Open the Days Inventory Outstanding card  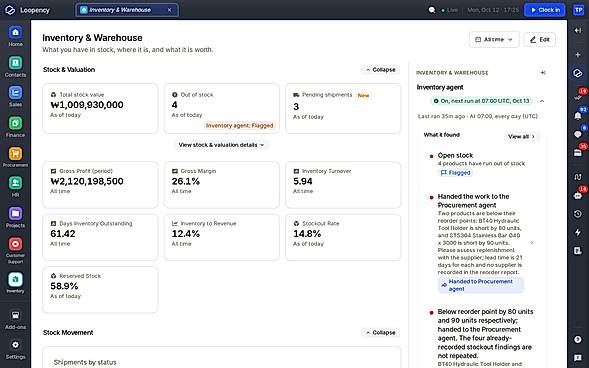(x=100, y=237)
